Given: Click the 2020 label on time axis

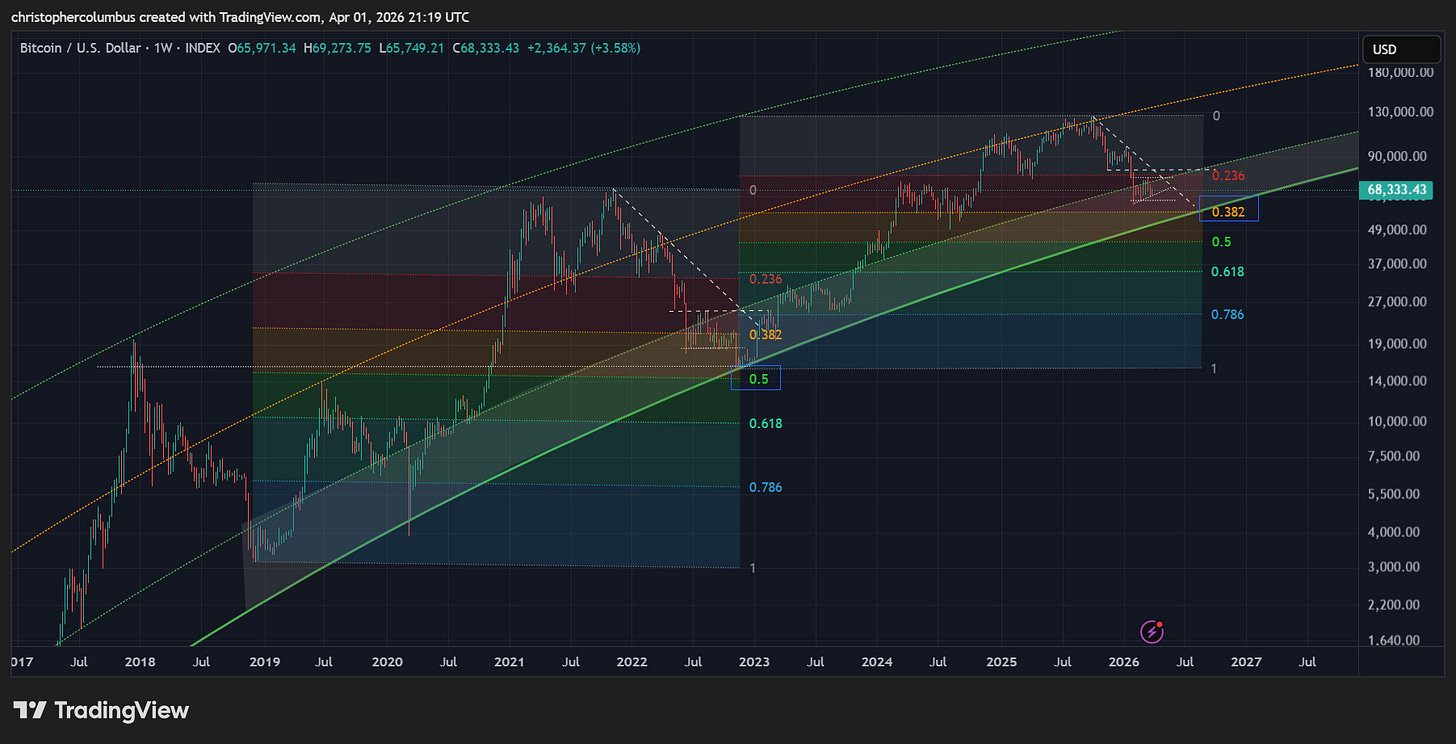Looking at the screenshot, I should (386, 662).
